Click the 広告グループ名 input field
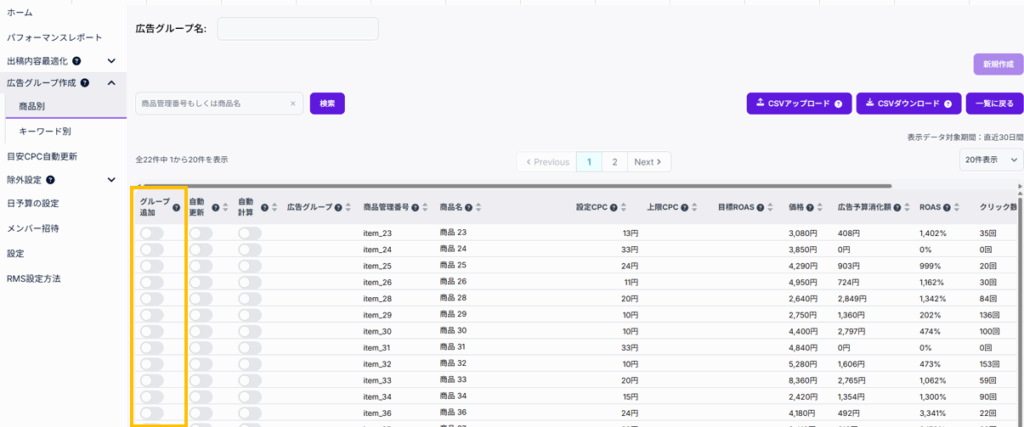Image resolution: width=1024 pixels, height=427 pixels. tap(298, 29)
